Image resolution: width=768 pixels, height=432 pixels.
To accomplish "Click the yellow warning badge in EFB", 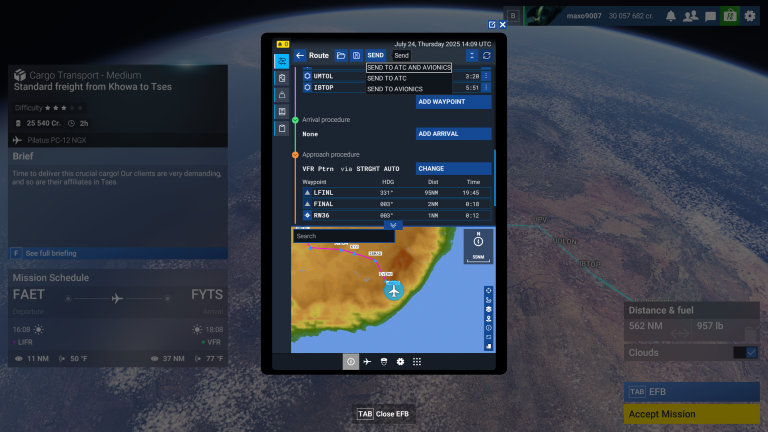I will coord(283,44).
